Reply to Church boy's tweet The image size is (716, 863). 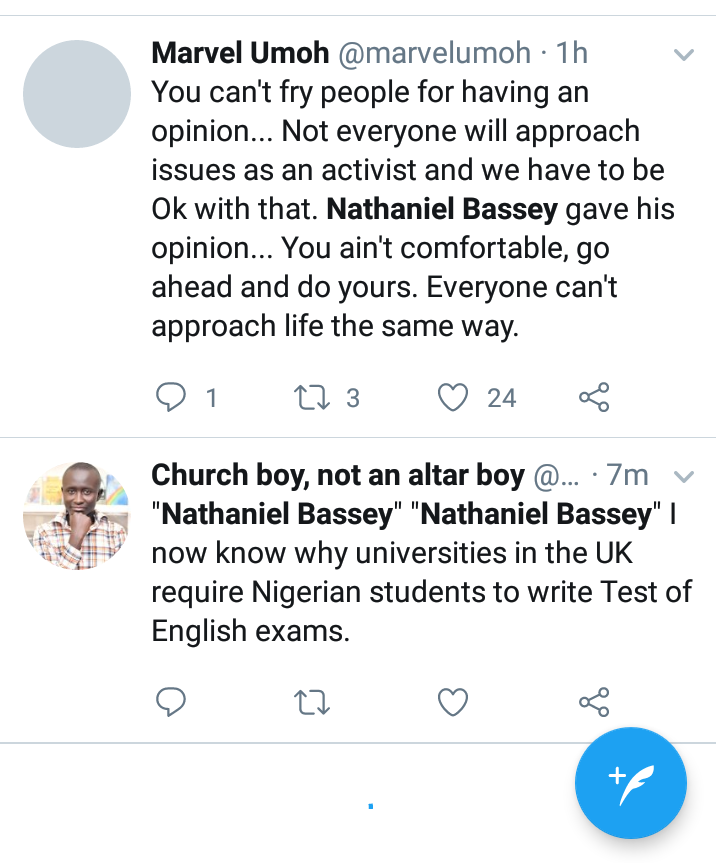172,703
